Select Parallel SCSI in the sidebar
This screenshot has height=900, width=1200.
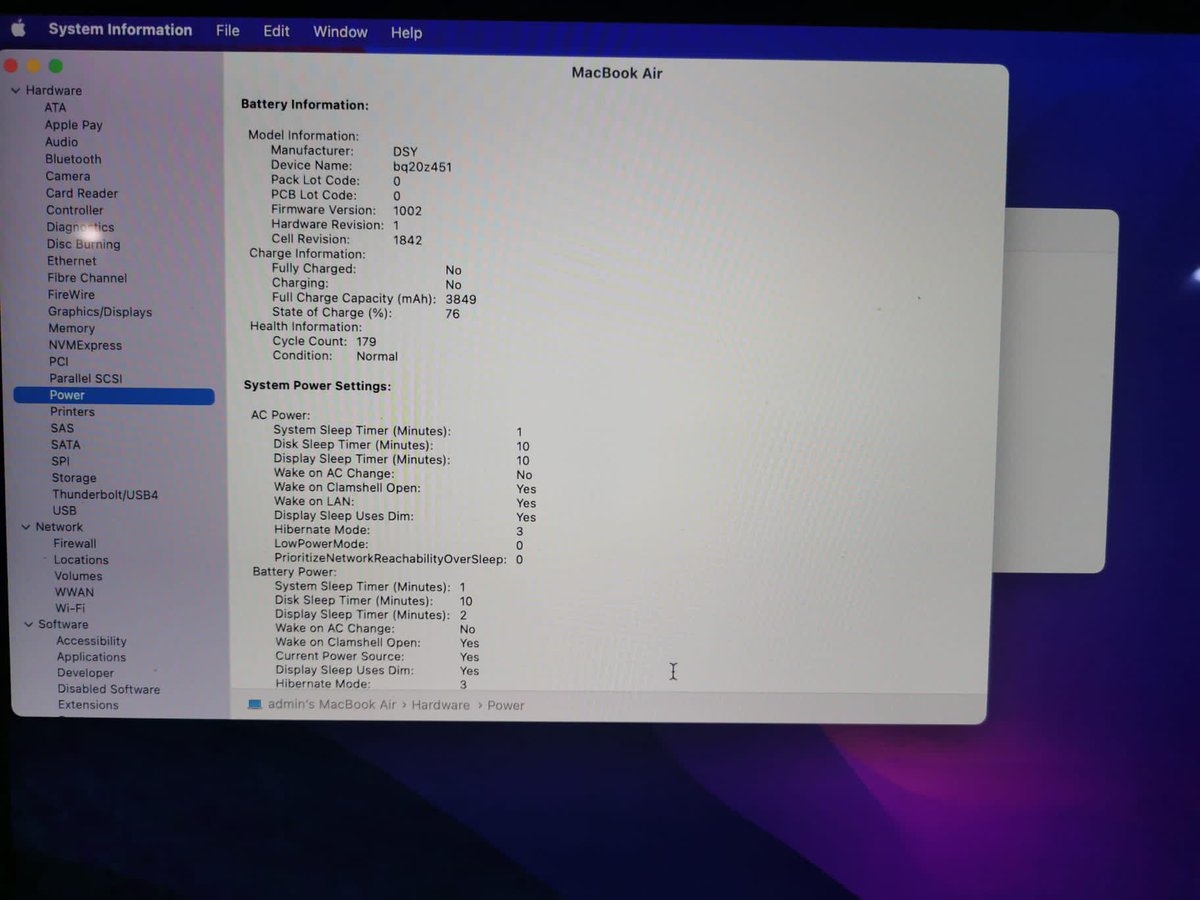[x=86, y=379]
